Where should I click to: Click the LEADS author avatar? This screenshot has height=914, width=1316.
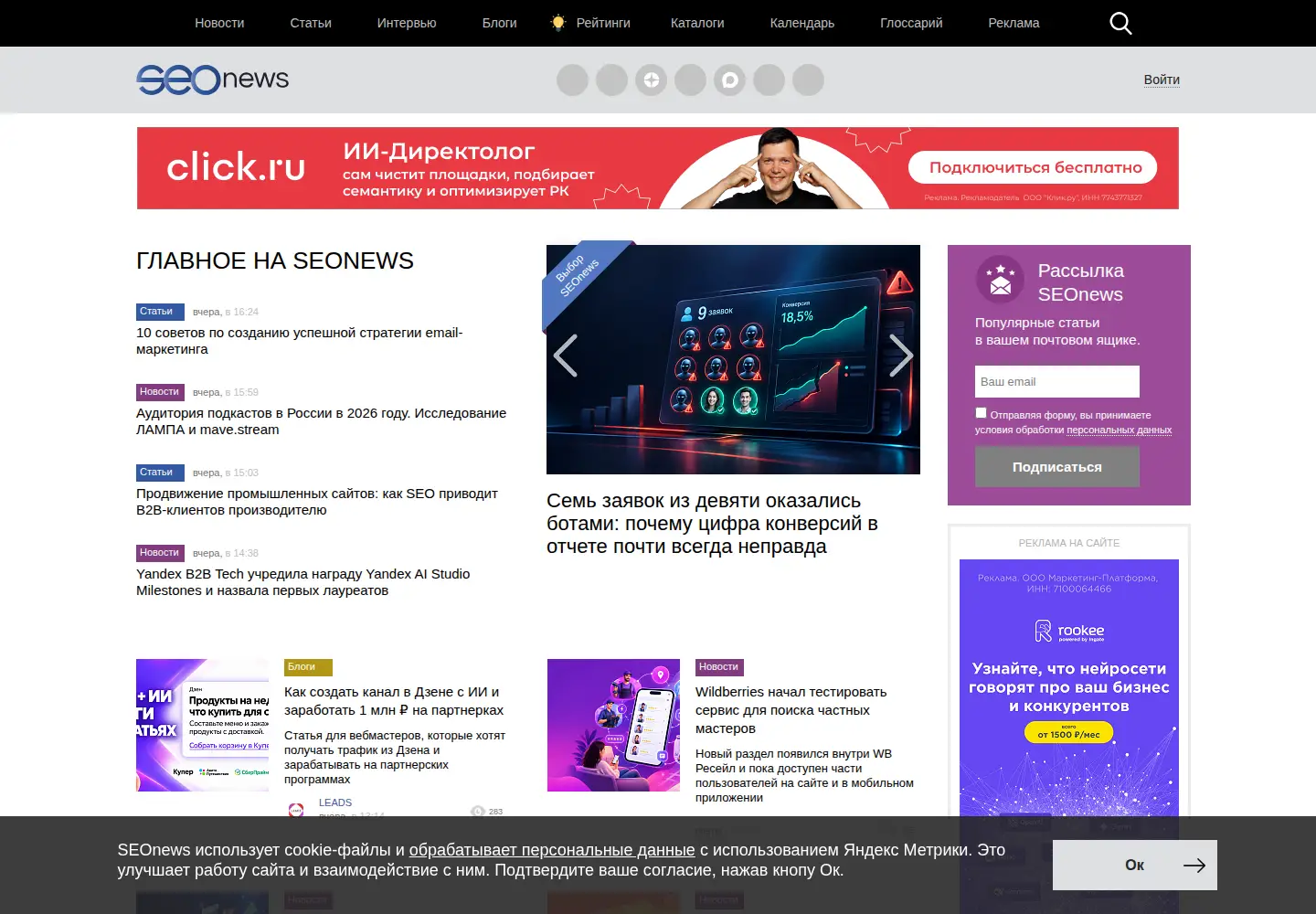coord(296,809)
